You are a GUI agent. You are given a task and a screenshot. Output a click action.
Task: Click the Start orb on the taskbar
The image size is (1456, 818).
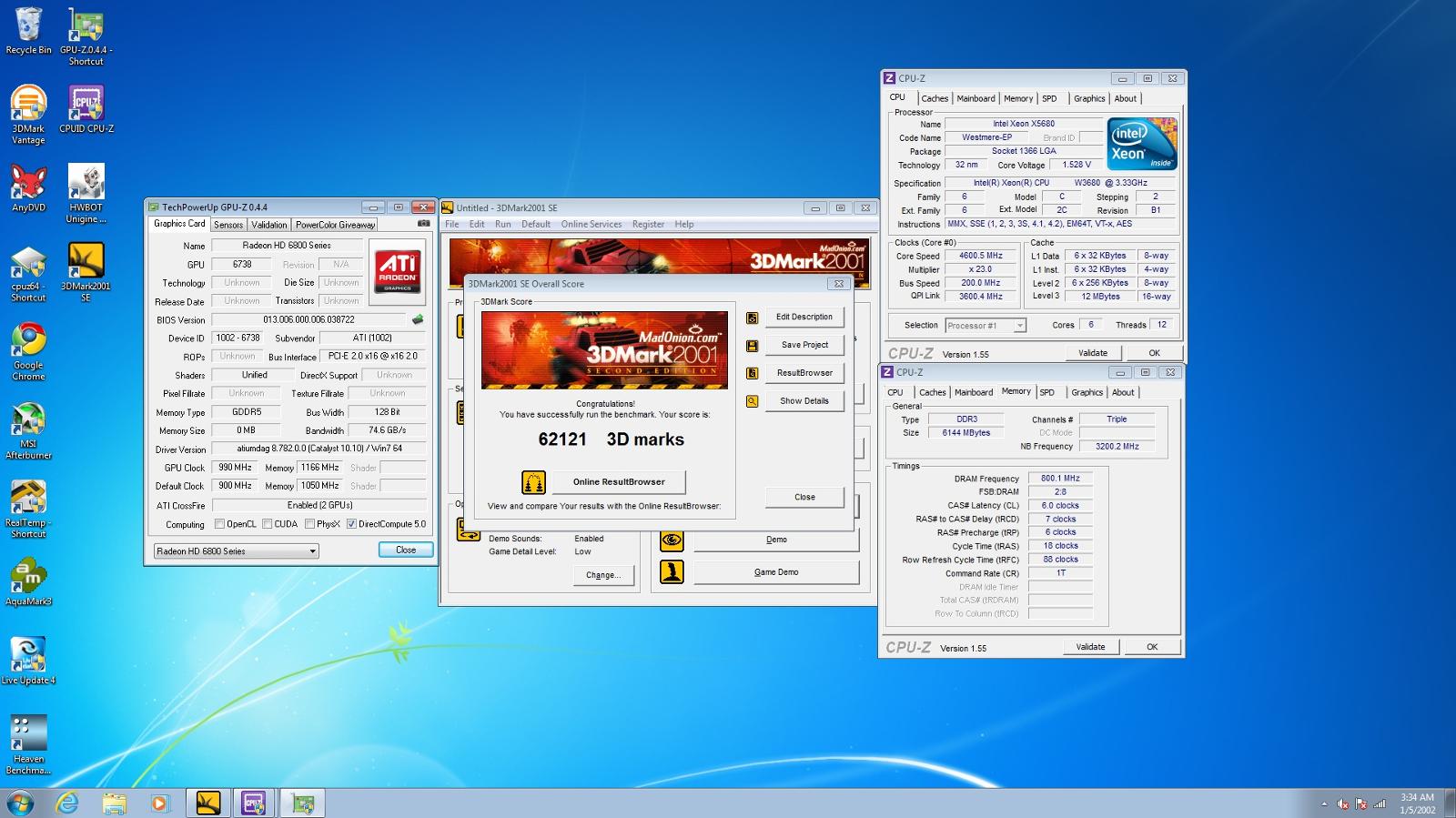20,803
